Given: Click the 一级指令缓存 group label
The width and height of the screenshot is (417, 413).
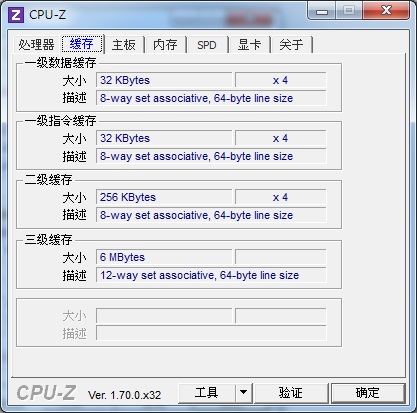Looking at the screenshot, I should pyautogui.click(x=61, y=121).
